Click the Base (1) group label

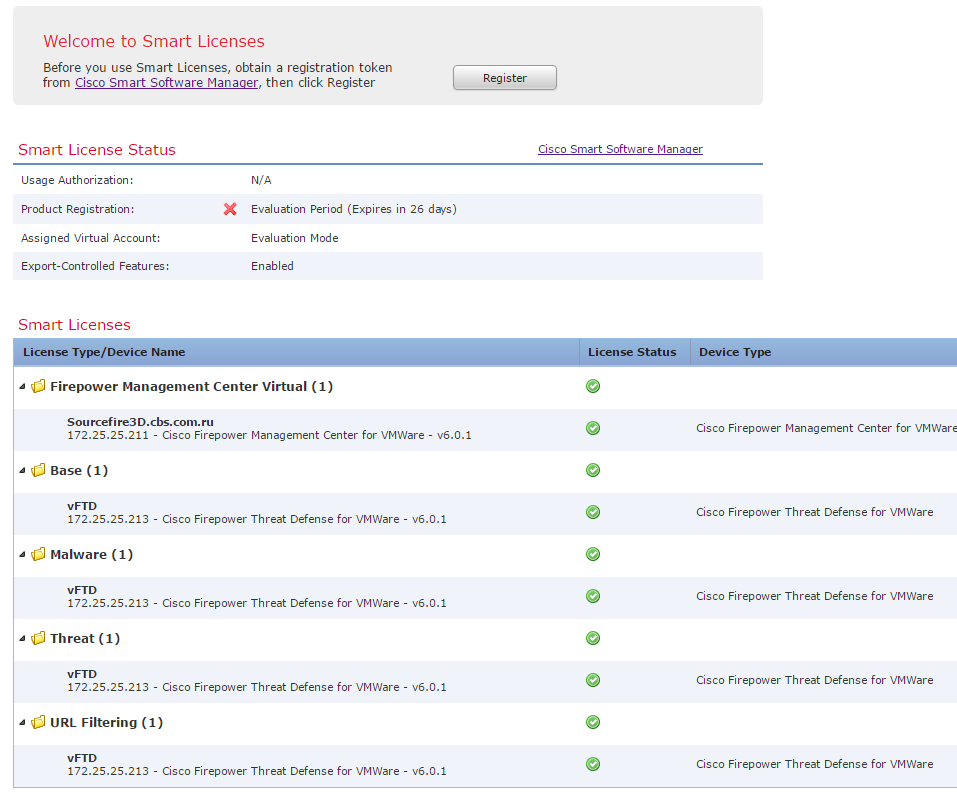[79, 470]
